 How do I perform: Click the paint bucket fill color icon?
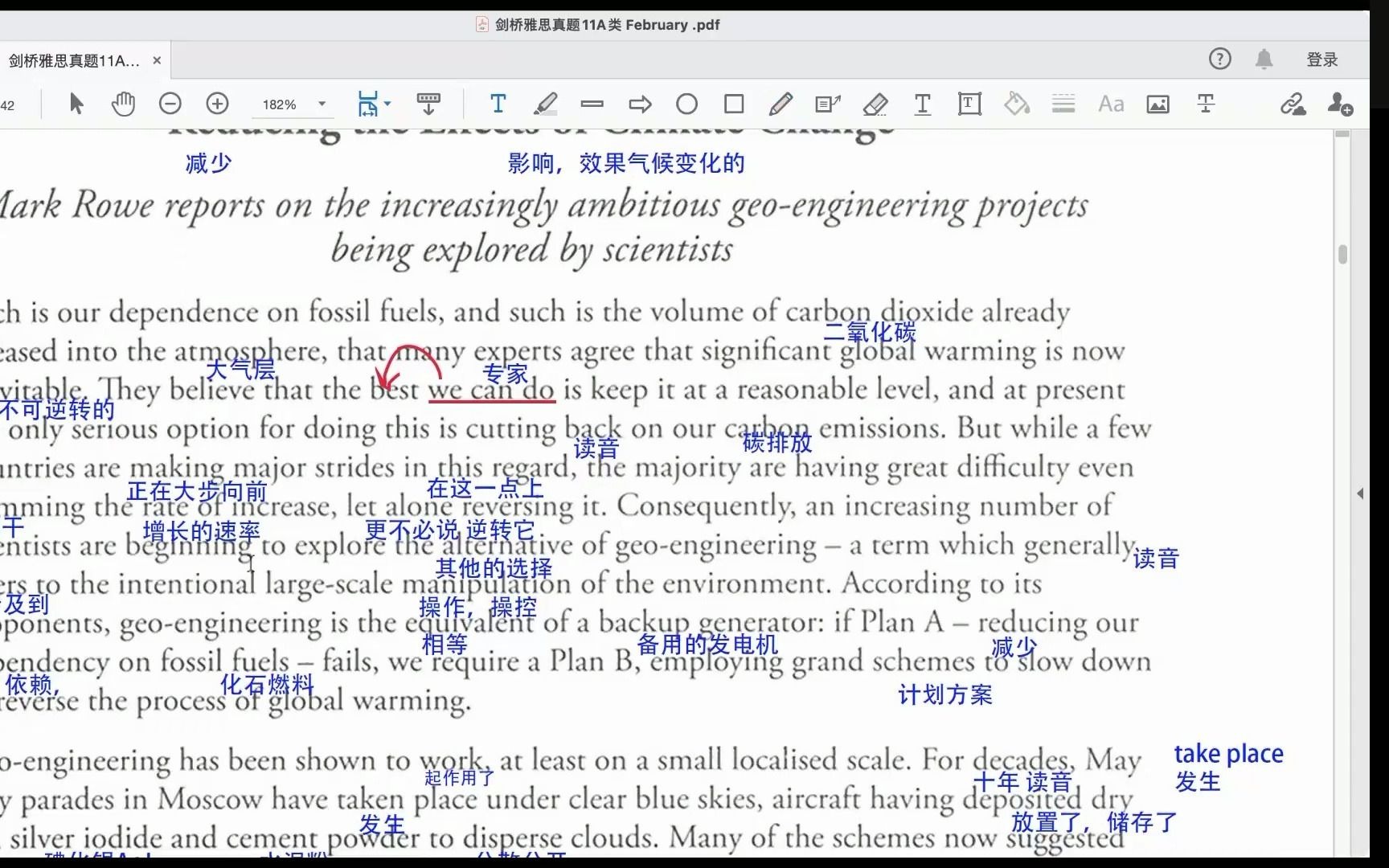point(1017,104)
